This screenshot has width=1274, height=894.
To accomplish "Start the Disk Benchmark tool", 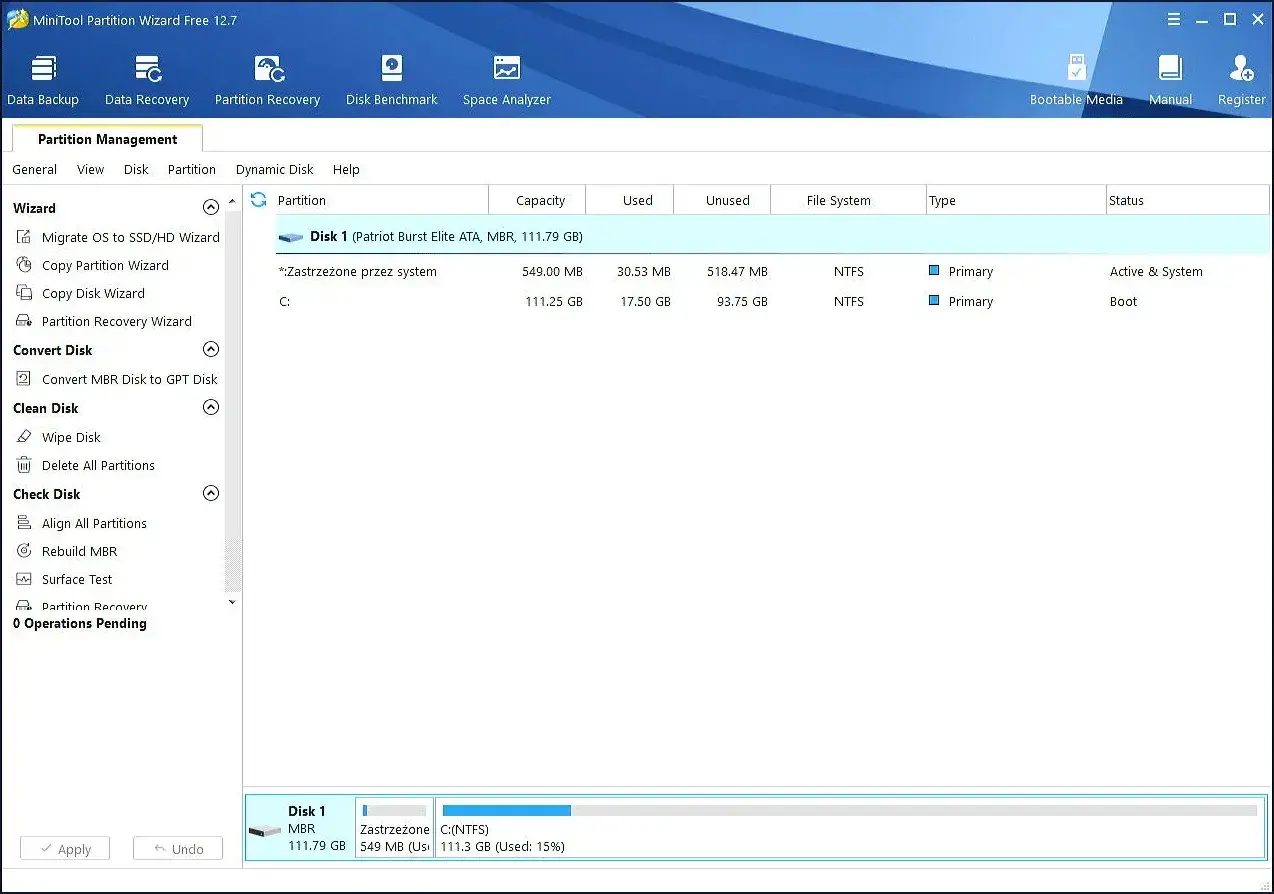I will point(392,80).
